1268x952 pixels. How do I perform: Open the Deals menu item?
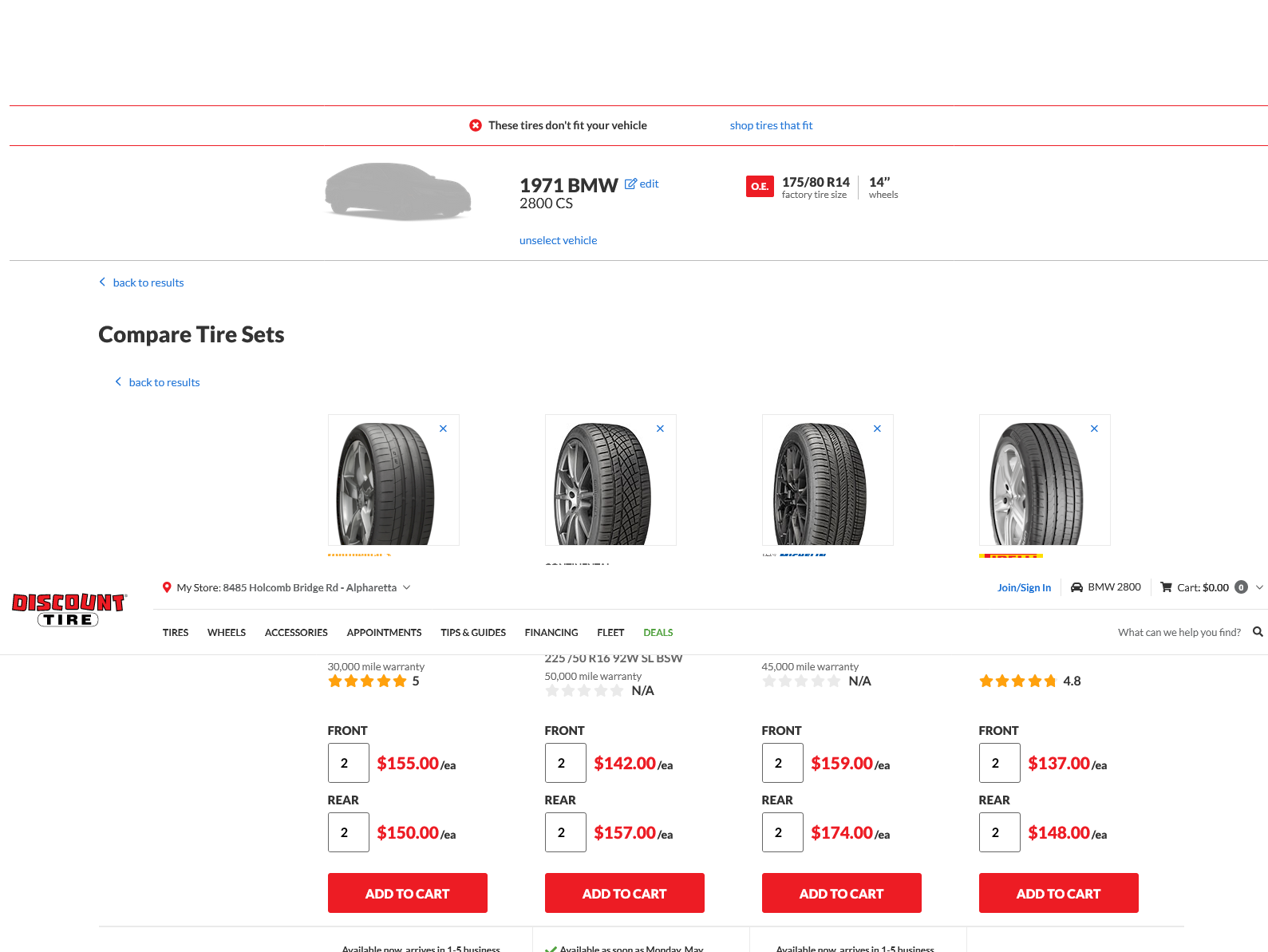[658, 633]
